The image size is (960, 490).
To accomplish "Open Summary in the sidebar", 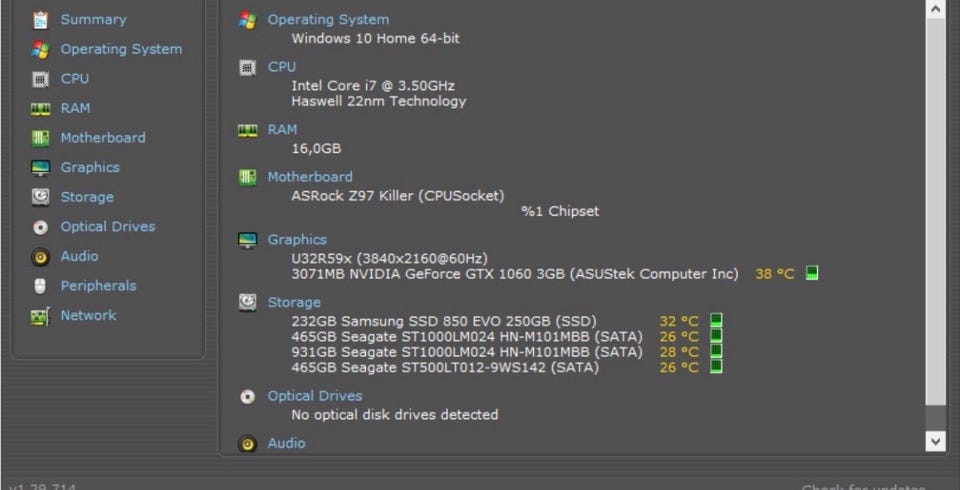I will (93, 20).
